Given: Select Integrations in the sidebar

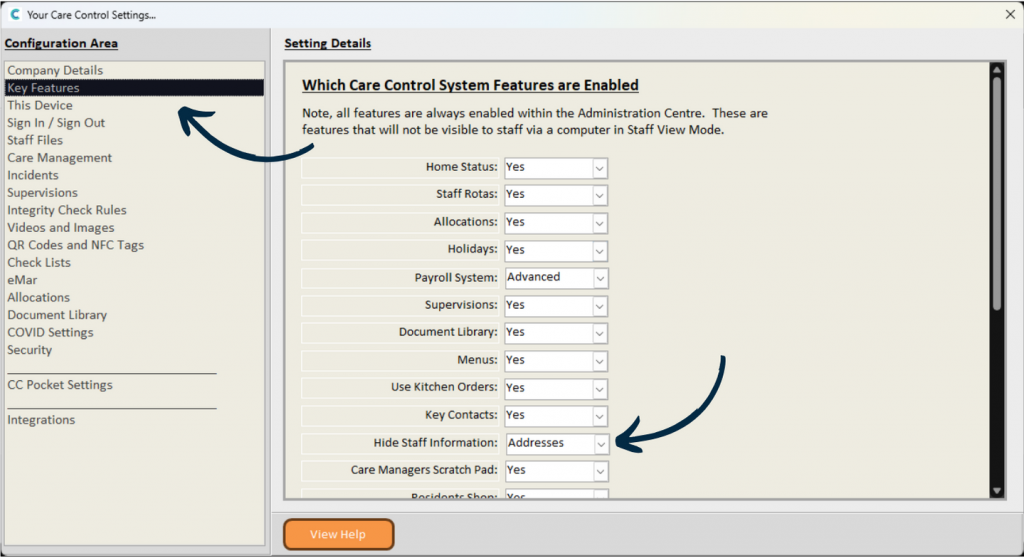Looking at the screenshot, I should [41, 420].
